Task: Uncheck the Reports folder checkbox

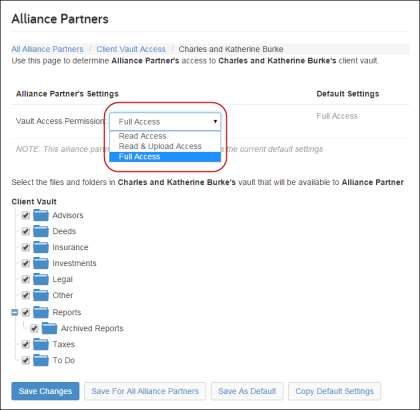Action: [26, 312]
